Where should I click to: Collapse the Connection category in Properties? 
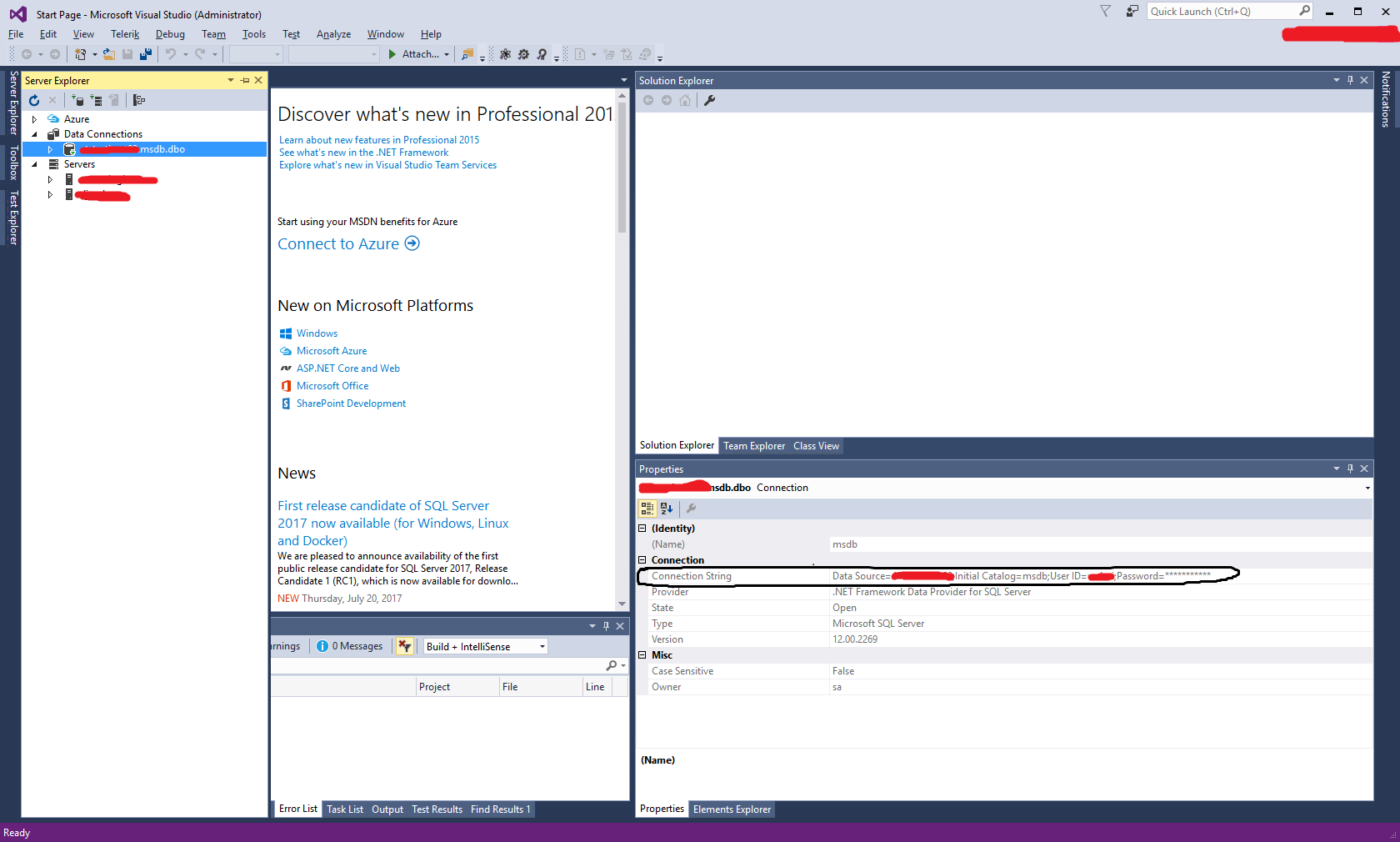(x=642, y=560)
